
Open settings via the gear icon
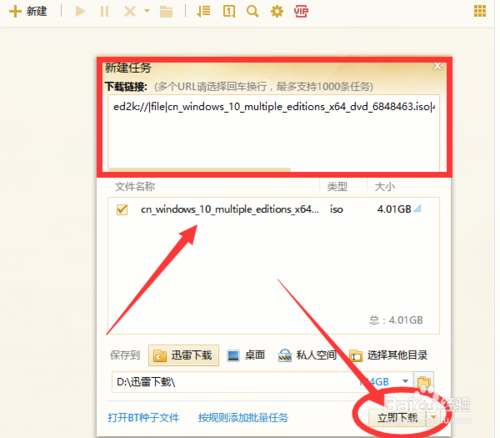277,12
